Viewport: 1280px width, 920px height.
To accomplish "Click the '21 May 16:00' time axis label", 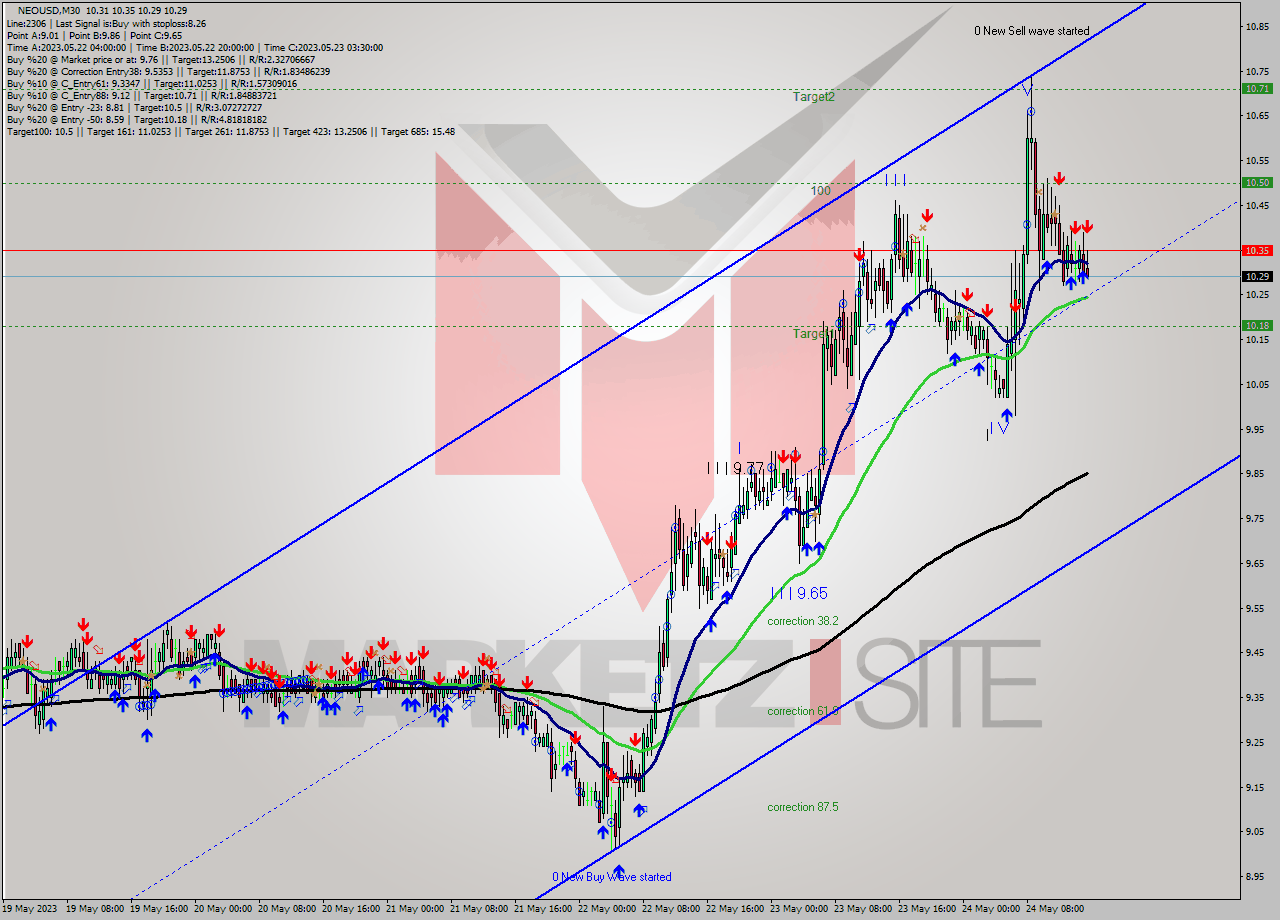I will (543, 909).
